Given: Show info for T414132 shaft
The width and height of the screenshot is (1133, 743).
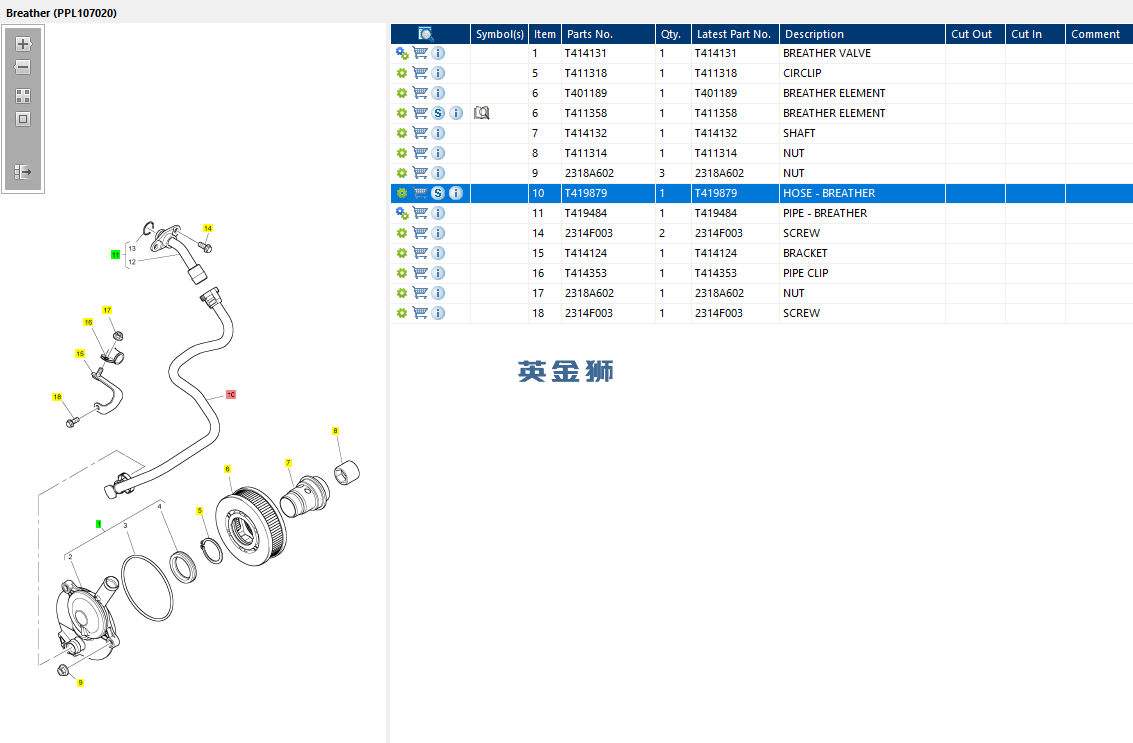Looking at the screenshot, I should click(x=438, y=133).
